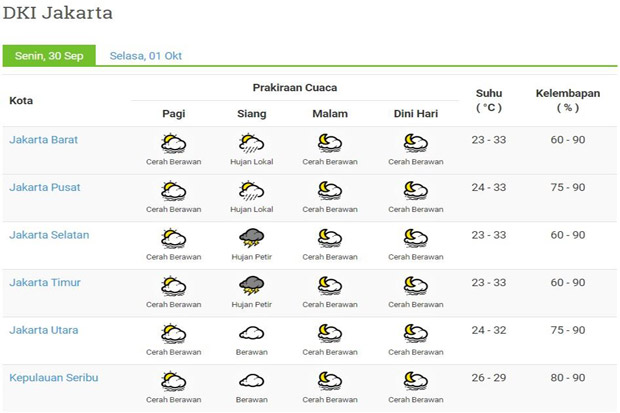Click Jakarta Selatan temperature 23 - 33

click(489, 235)
